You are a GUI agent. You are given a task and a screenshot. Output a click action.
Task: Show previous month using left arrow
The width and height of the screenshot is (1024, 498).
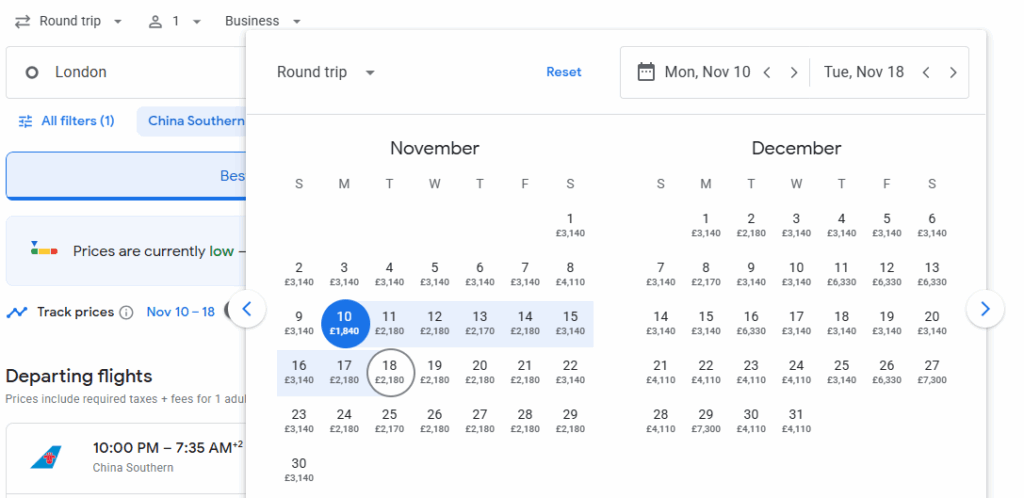tap(247, 310)
